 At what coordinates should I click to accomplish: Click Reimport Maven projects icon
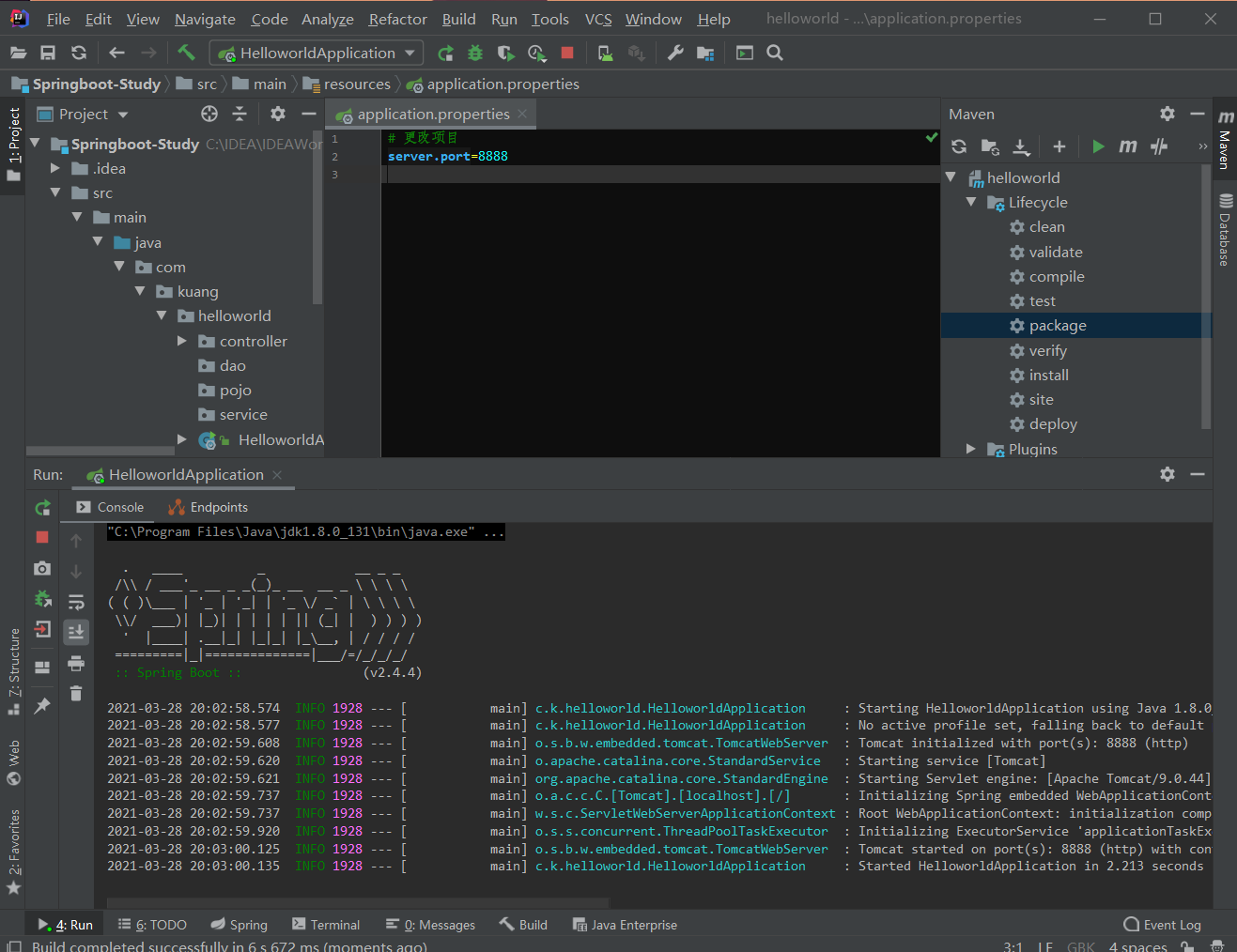959,146
